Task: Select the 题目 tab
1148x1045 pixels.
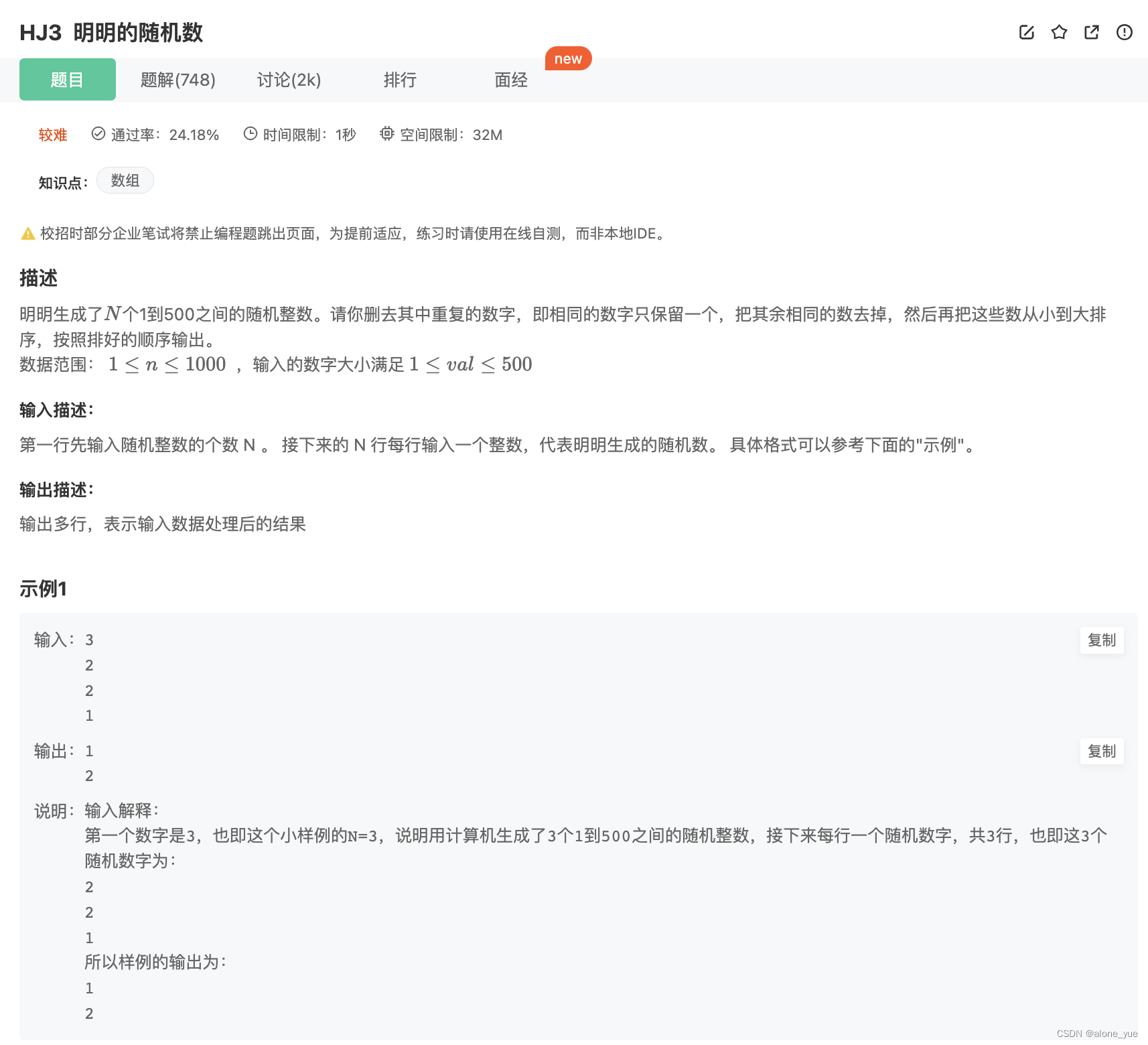Action: pyautogui.click(x=68, y=80)
